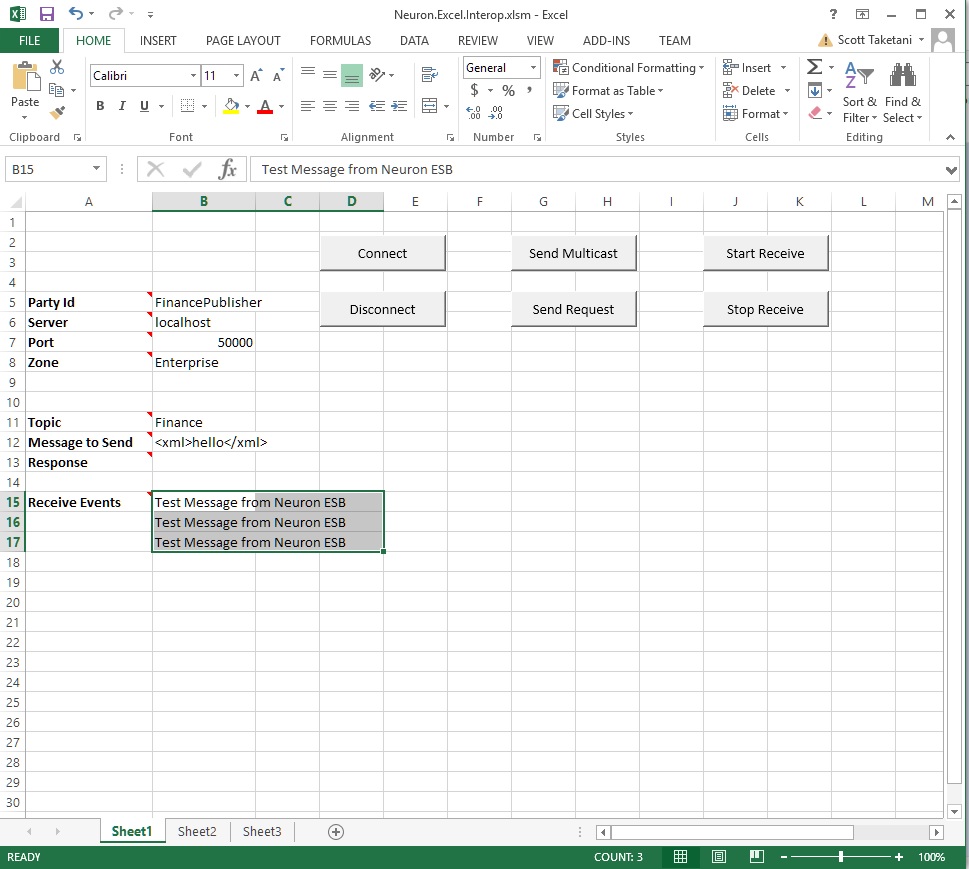Viewport: 969px width, 869px height.
Task: Toggle Align Left horizontal alignment
Action: pos(307,106)
